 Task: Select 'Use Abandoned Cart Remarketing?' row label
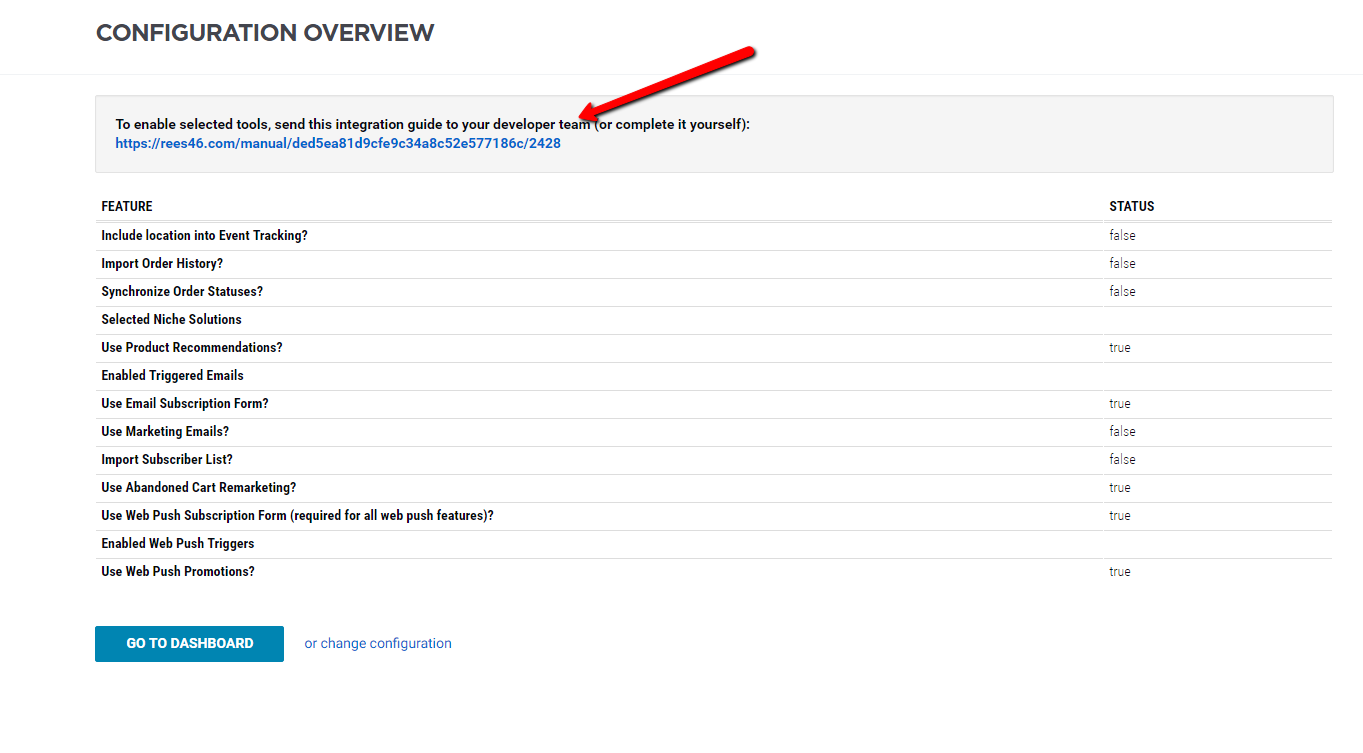[x=199, y=488]
